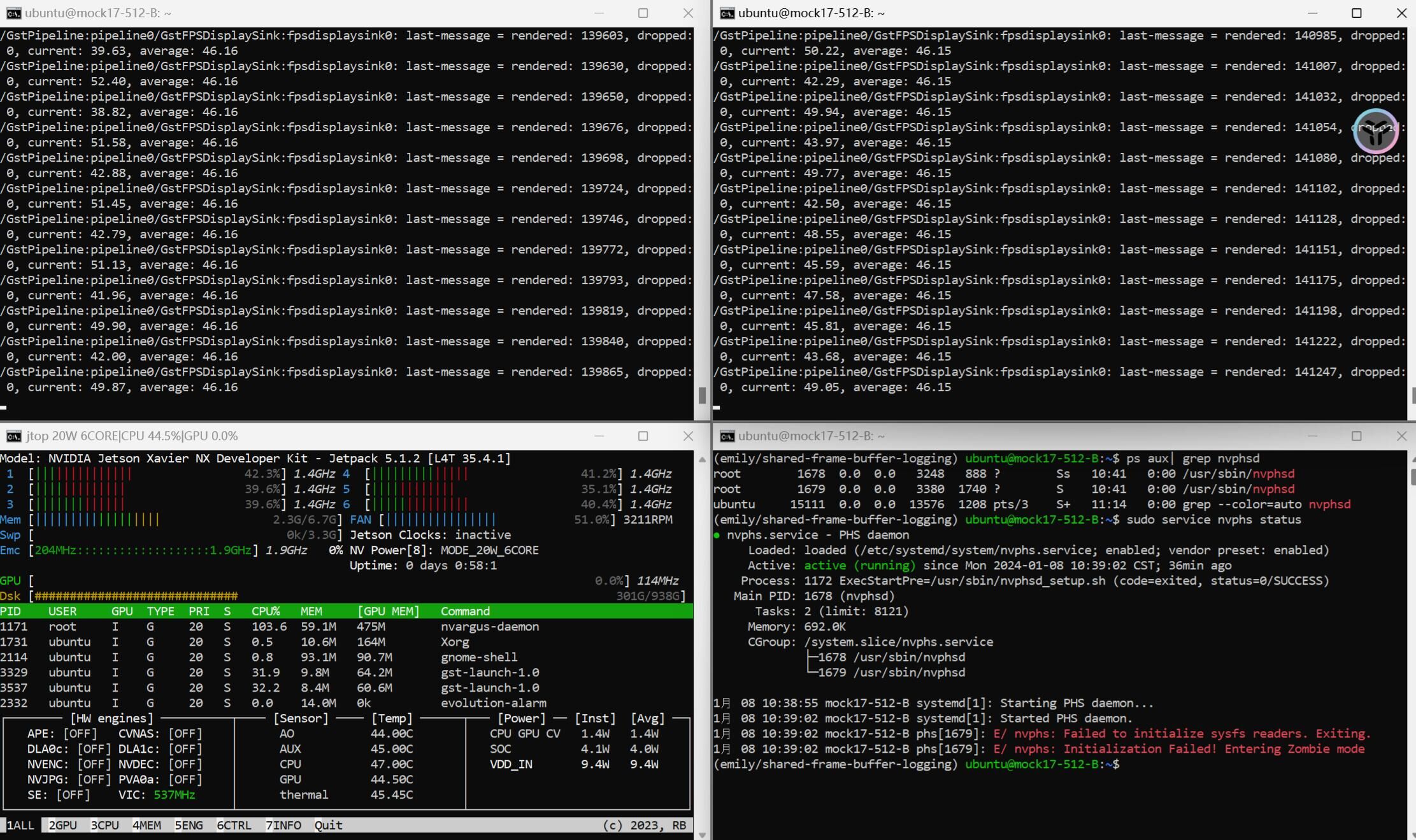
Task: Click the floating circular Y overlay icon
Action: (1376, 132)
